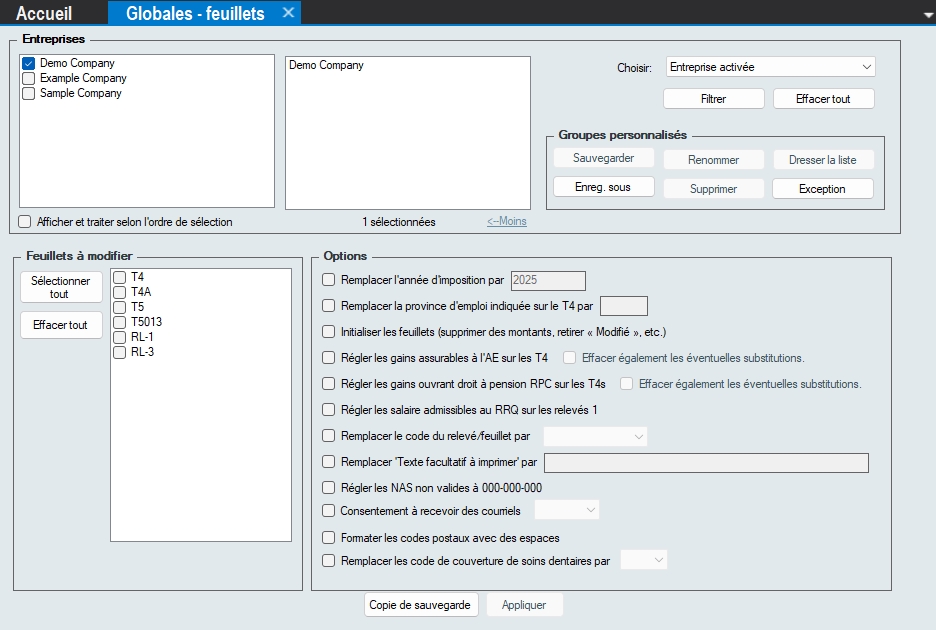The height and width of the screenshot is (630, 936).
Task: Switch to the Accueil tab
Action: [x=44, y=13]
